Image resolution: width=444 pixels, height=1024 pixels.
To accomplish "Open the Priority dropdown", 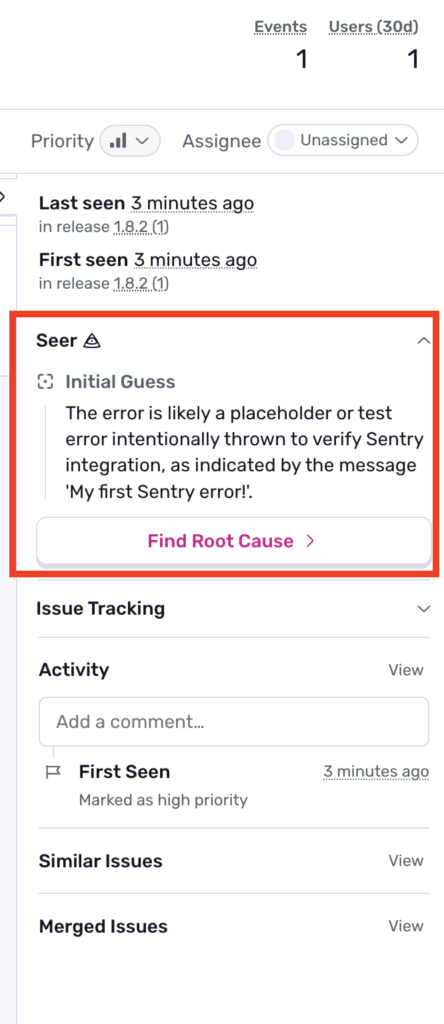I will click(x=130, y=140).
